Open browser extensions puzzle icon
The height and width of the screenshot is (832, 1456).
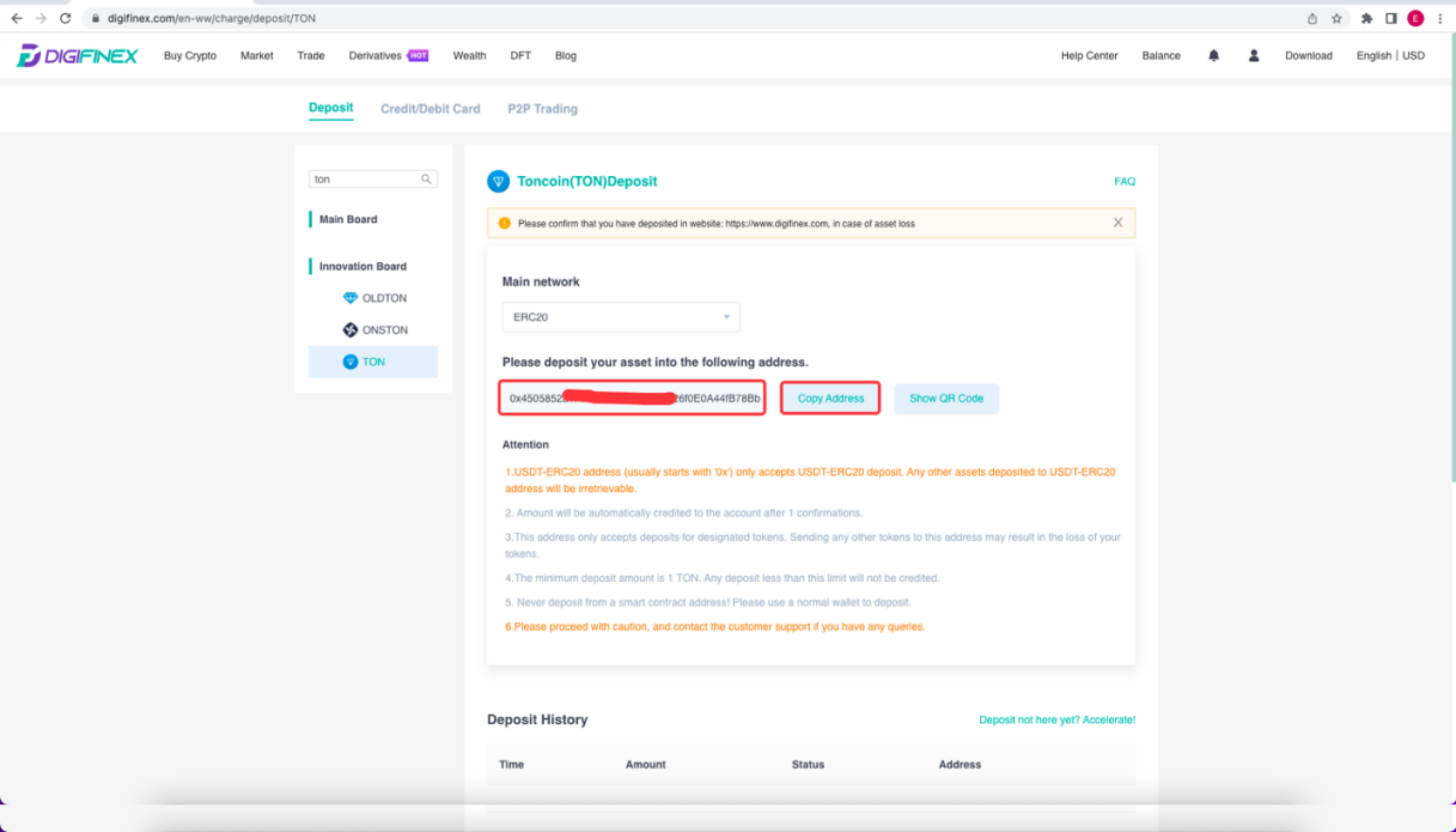coord(1366,18)
